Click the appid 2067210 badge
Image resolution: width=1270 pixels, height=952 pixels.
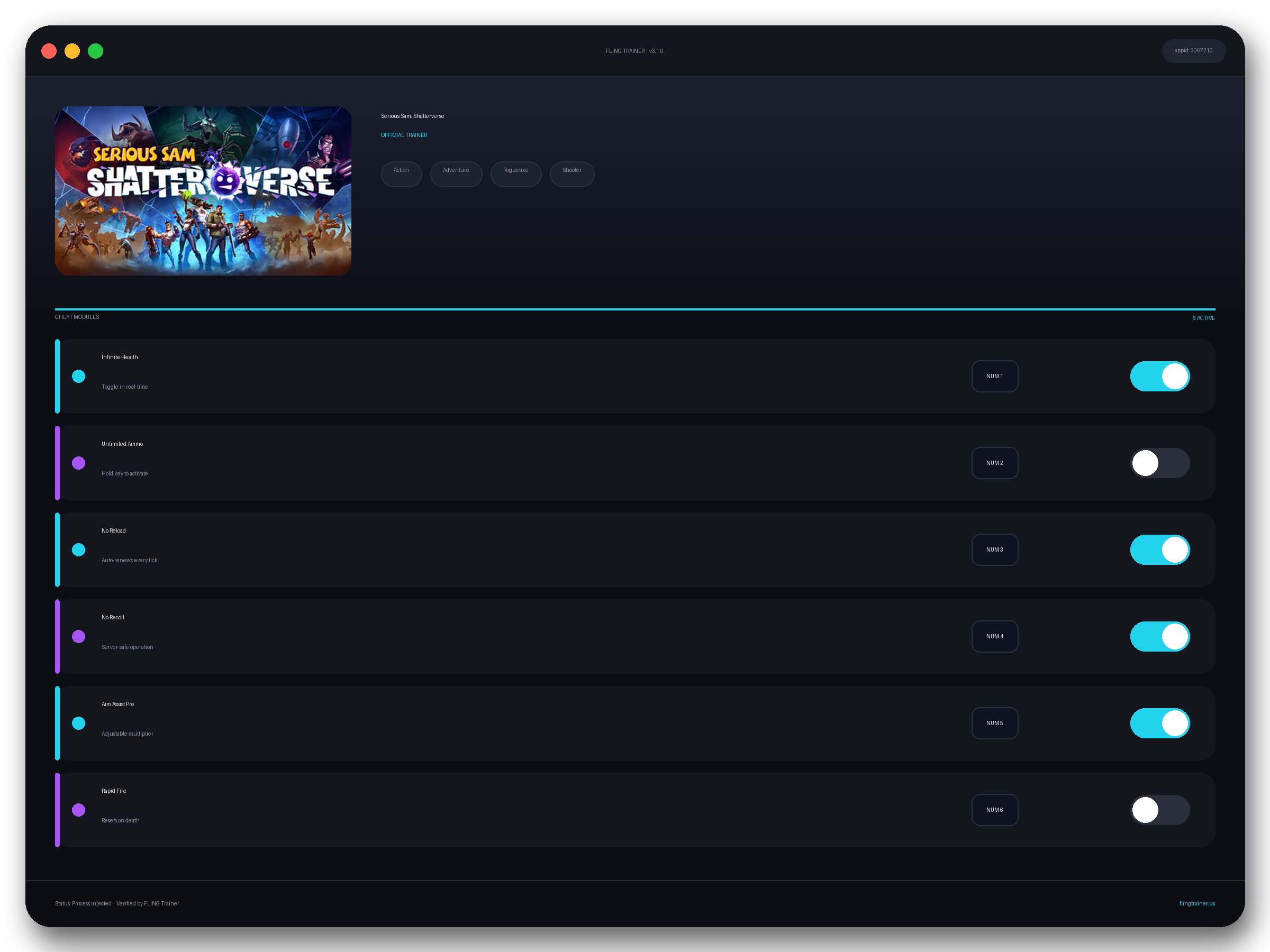point(1193,50)
